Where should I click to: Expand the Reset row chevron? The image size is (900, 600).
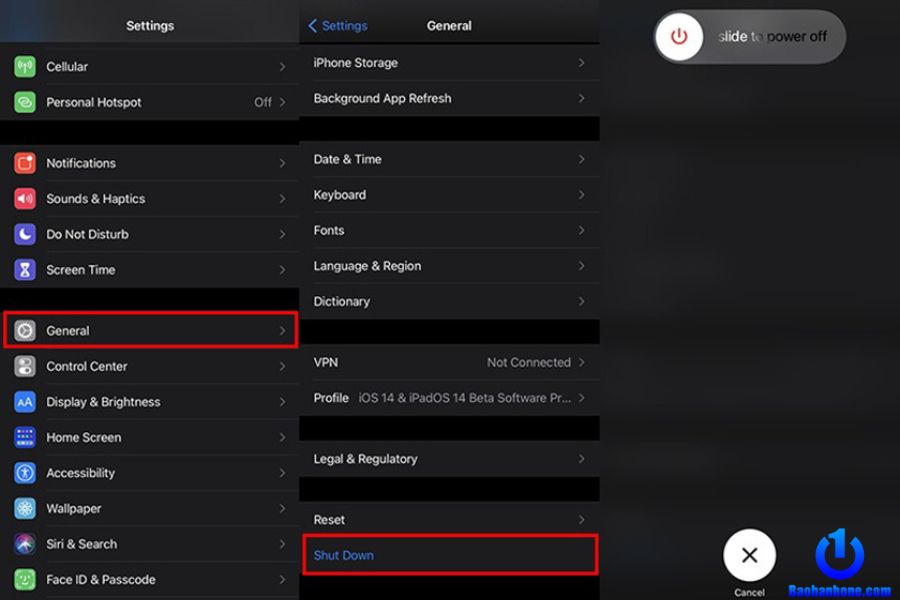(581, 520)
